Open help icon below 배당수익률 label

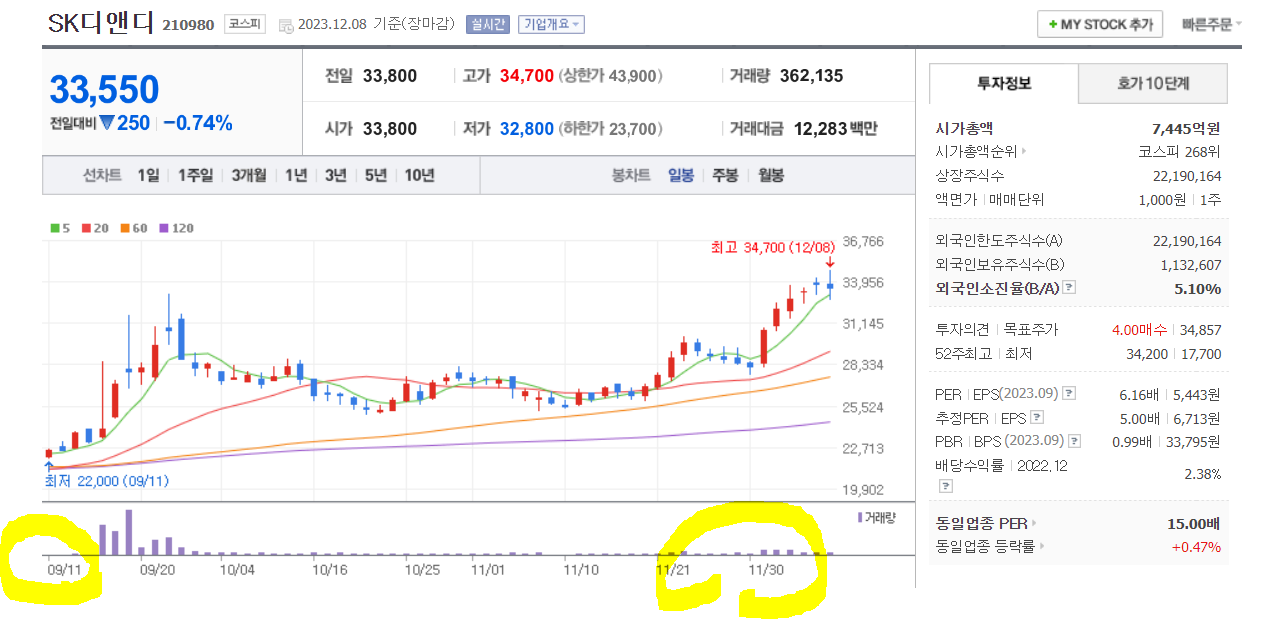[x=945, y=486]
